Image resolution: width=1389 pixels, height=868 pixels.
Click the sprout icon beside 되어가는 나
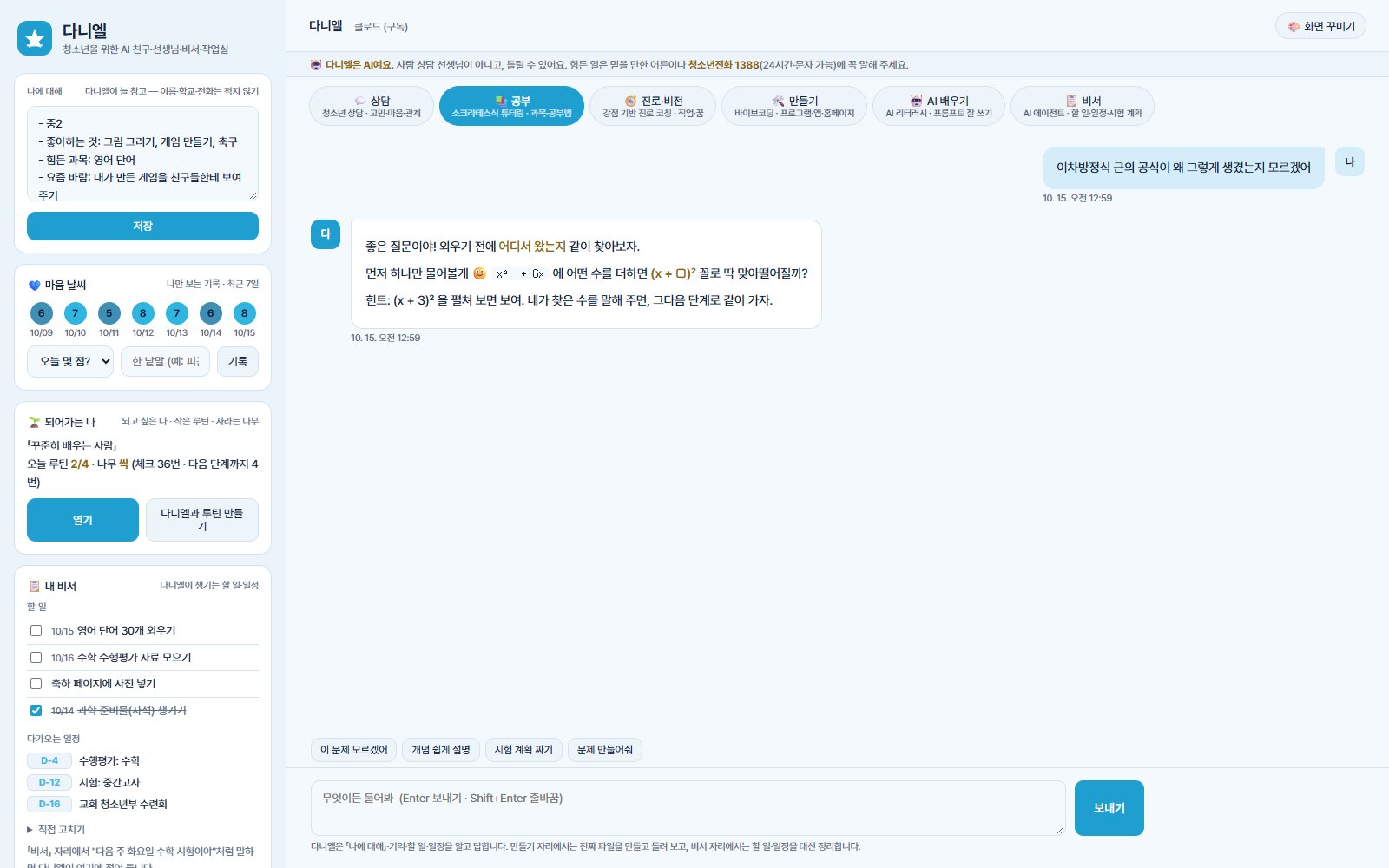click(35, 422)
